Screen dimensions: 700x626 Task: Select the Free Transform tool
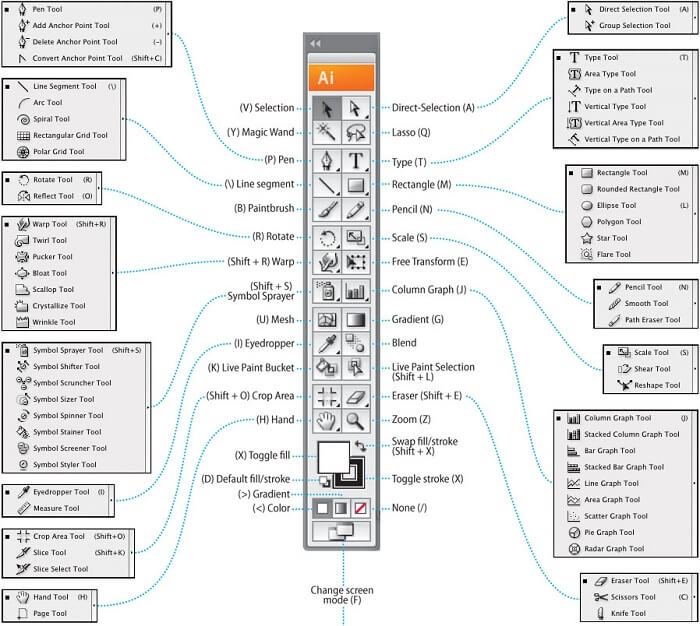click(x=356, y=262)
